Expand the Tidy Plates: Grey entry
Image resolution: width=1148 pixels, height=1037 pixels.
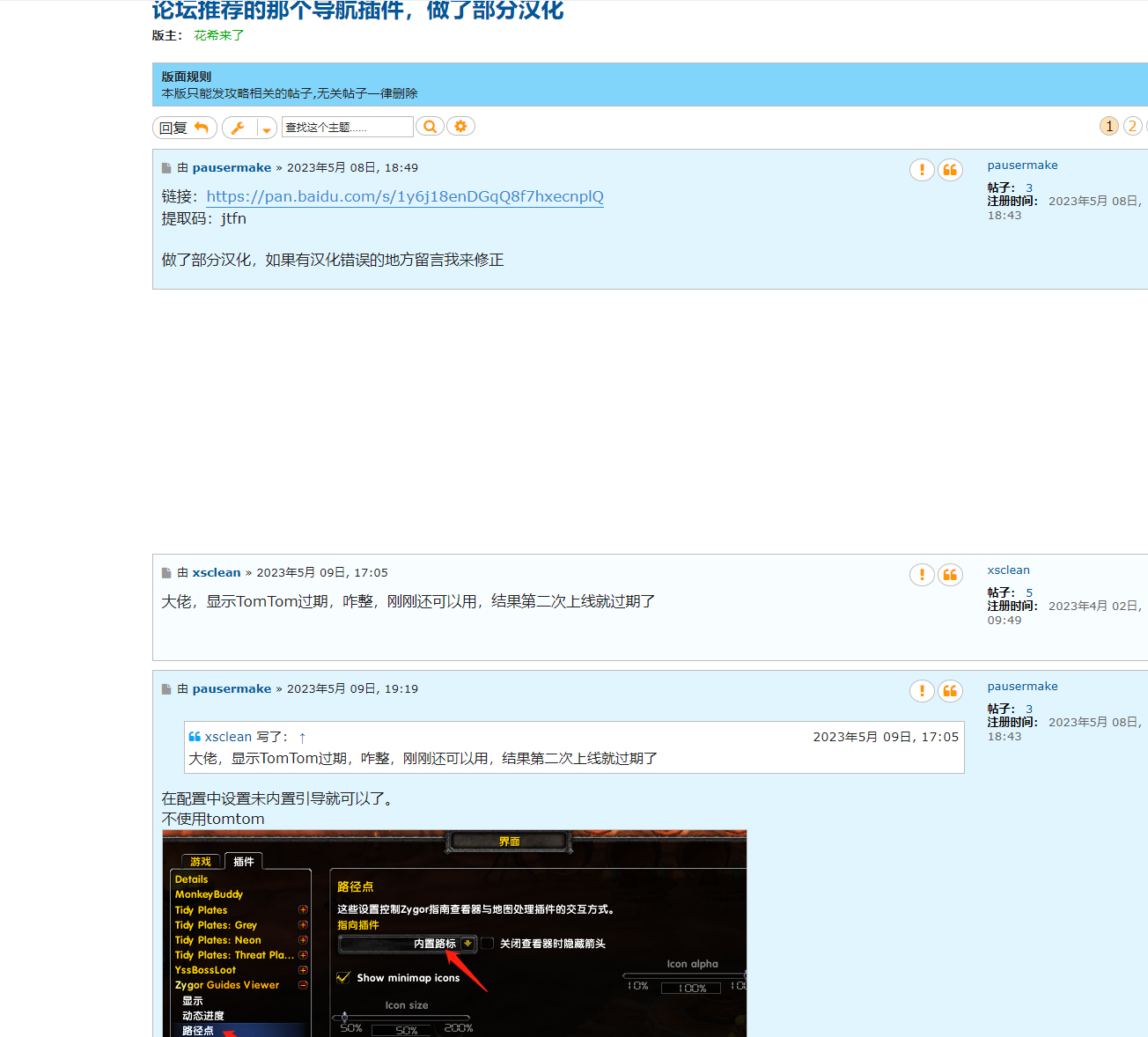[303, 925]
